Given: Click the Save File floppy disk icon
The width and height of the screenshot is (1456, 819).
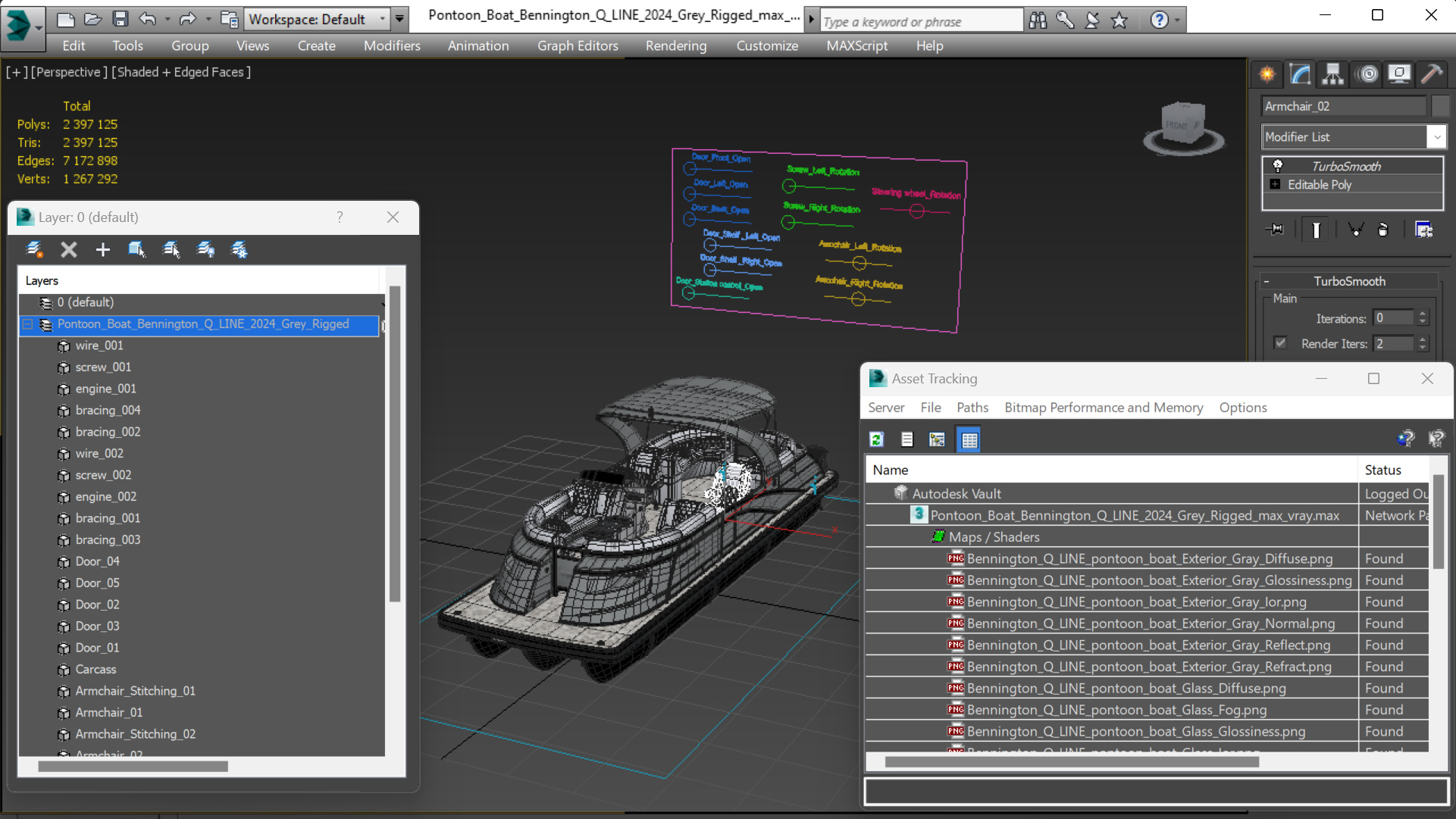Looking at the screenshot, I should (120, 19).
